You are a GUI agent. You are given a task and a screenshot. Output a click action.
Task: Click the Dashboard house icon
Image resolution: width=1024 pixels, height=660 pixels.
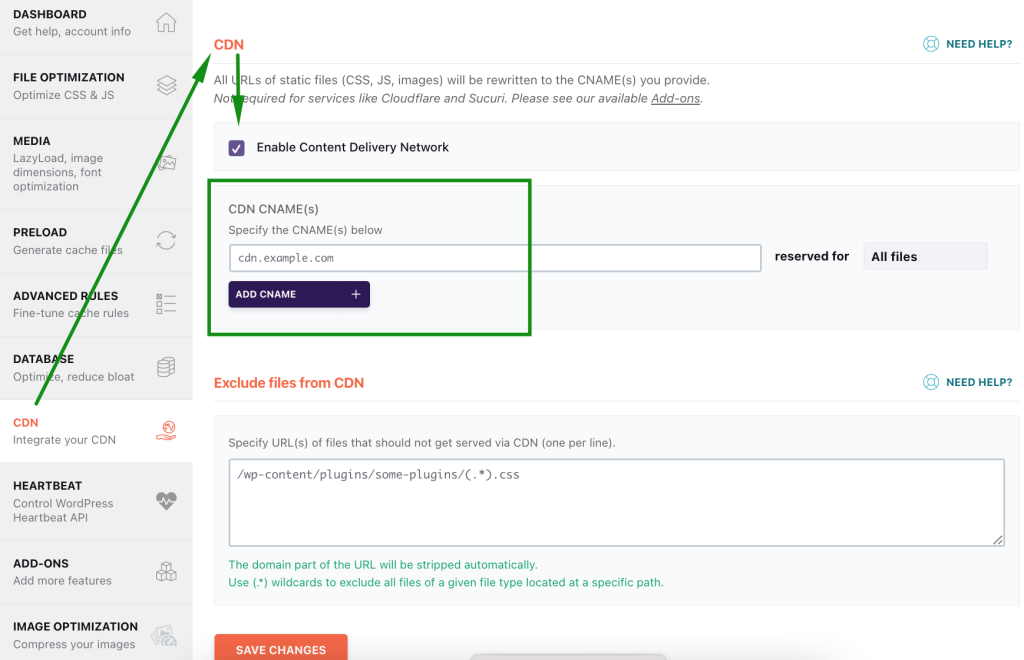tap(166, 23)
